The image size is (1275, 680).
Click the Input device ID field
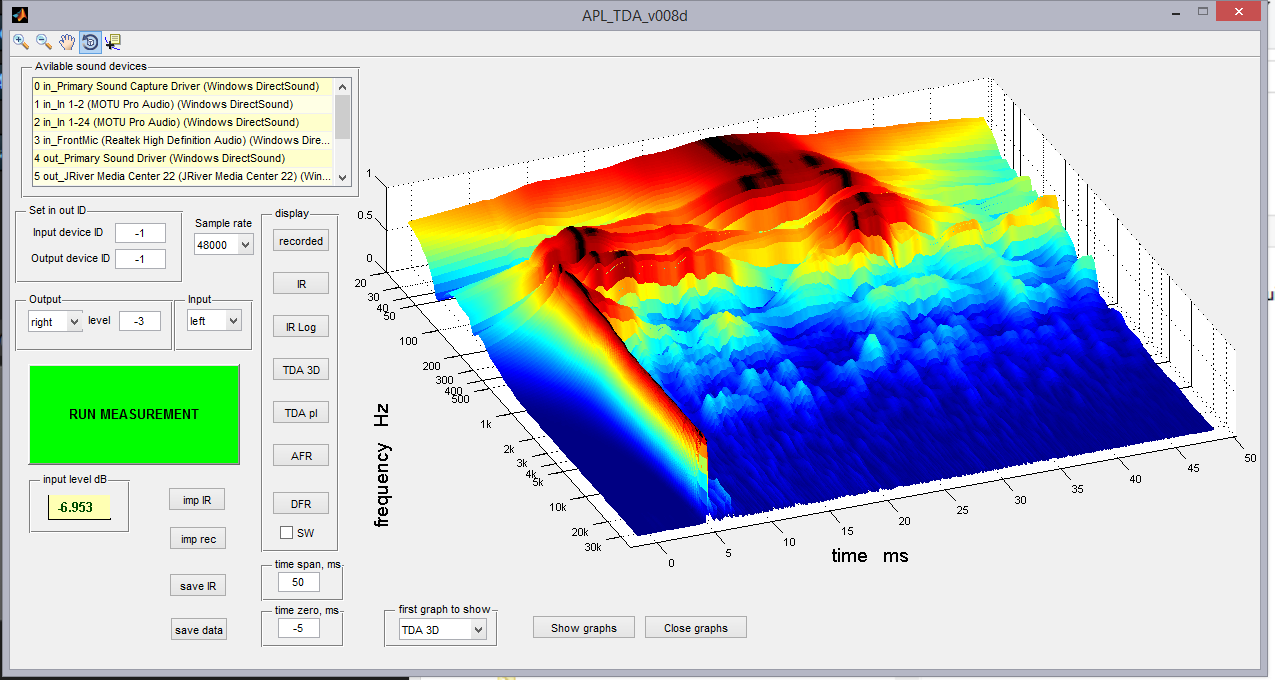click(x=140, y=233)
